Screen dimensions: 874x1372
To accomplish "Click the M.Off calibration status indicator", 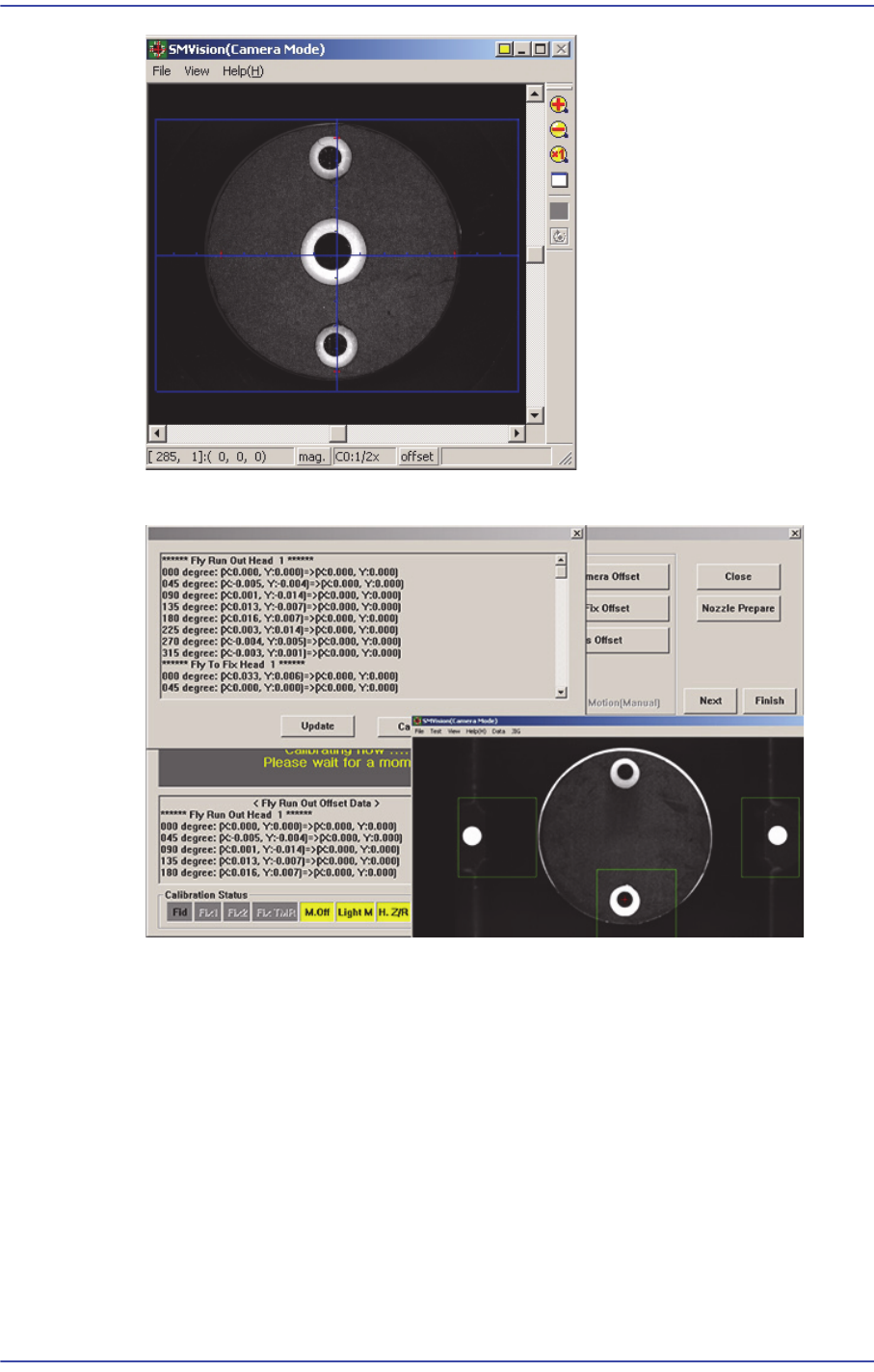I will (x=317, y=912).
